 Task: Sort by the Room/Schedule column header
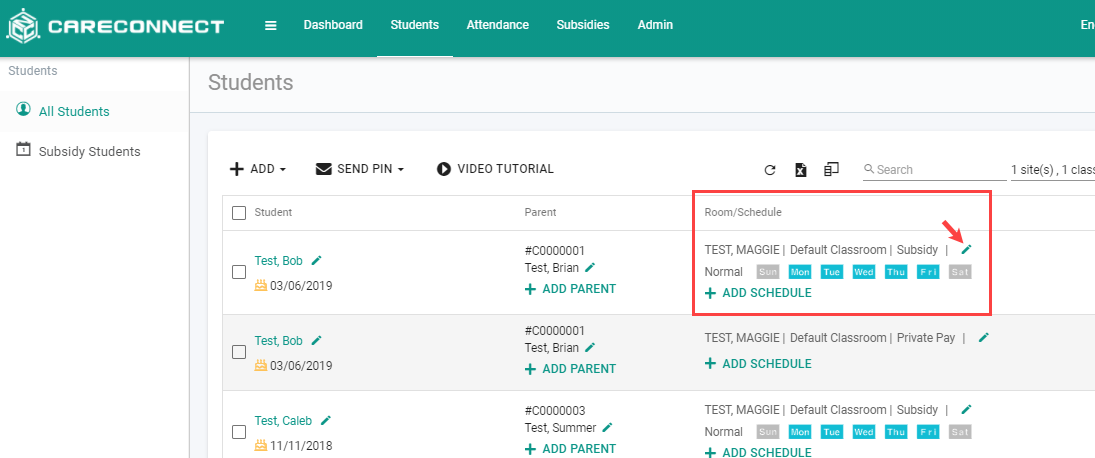pyautogui.click(x=743, y=212)
